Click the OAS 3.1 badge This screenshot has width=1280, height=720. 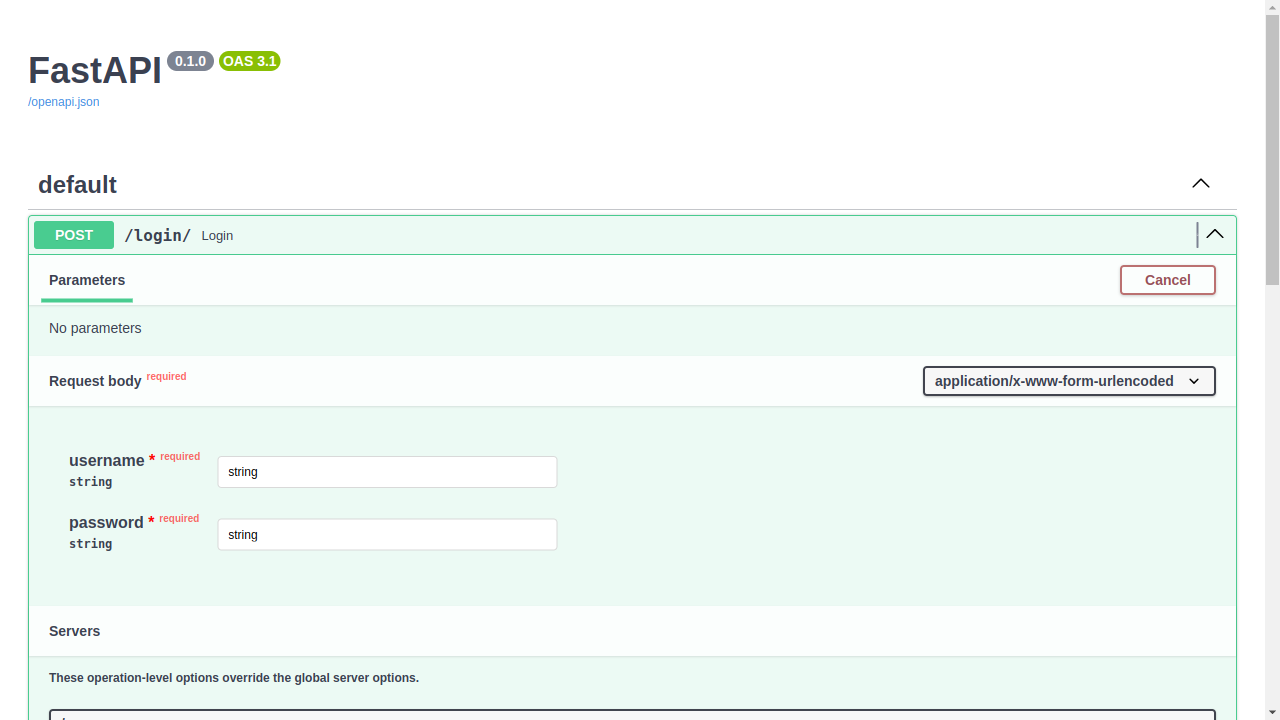click(x=249, y=61)
